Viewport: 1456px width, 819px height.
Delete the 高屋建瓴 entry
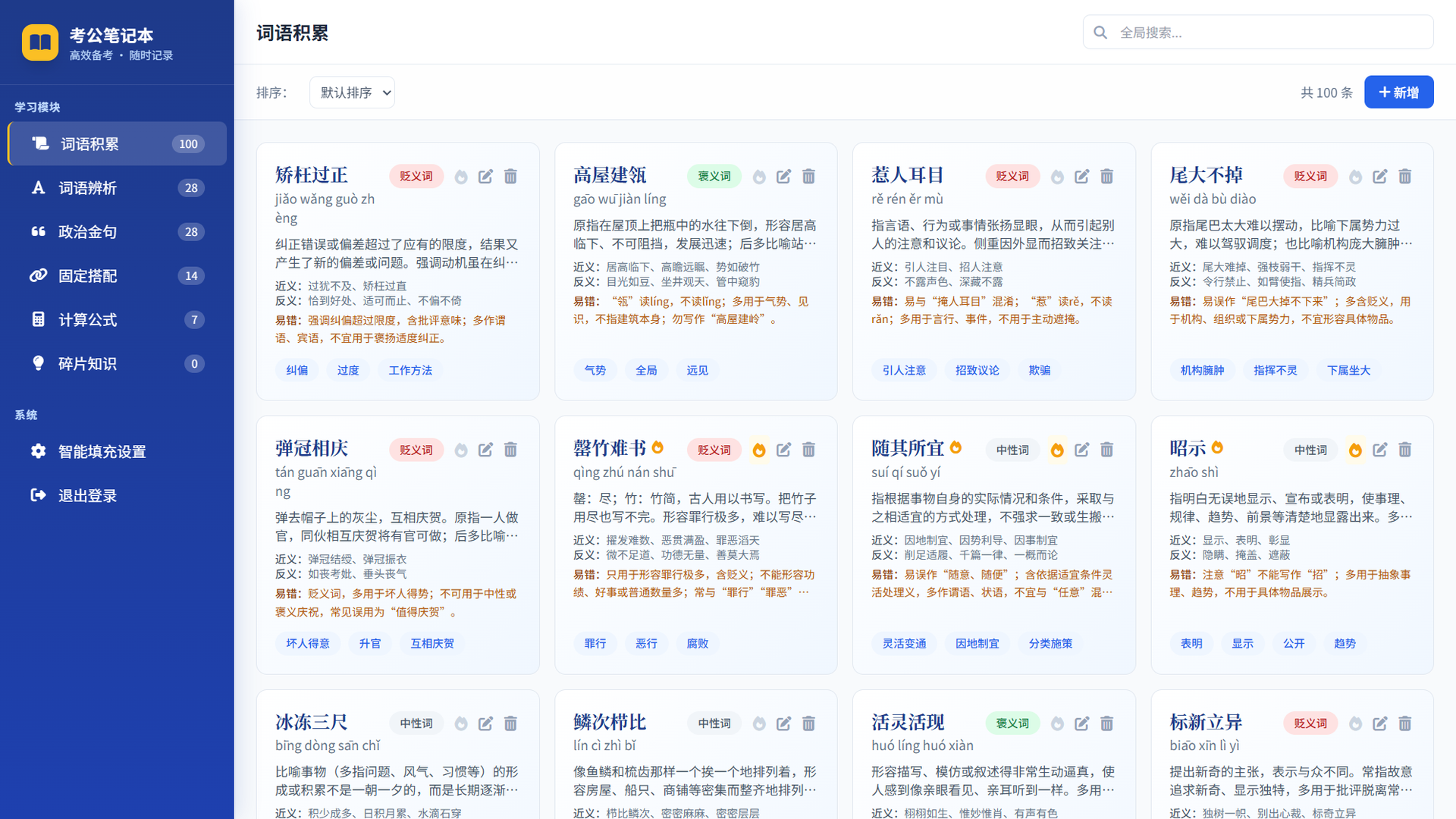[808, 177]
